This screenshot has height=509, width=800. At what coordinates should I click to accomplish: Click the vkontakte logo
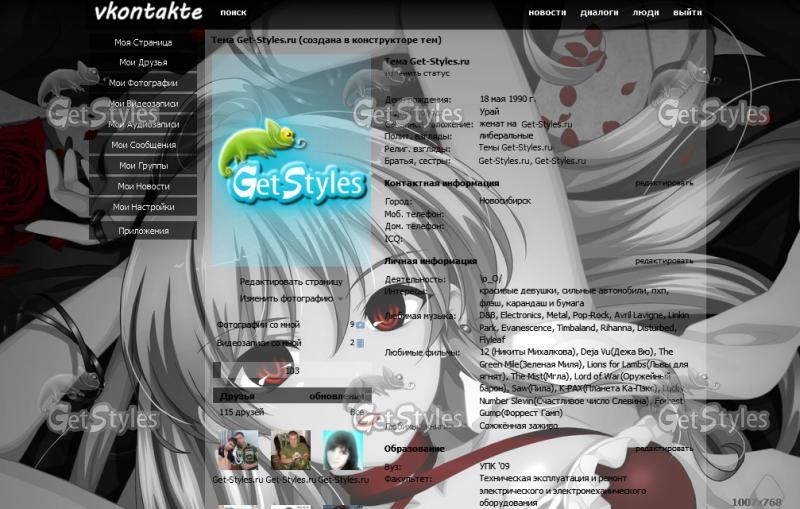[148, 12]
